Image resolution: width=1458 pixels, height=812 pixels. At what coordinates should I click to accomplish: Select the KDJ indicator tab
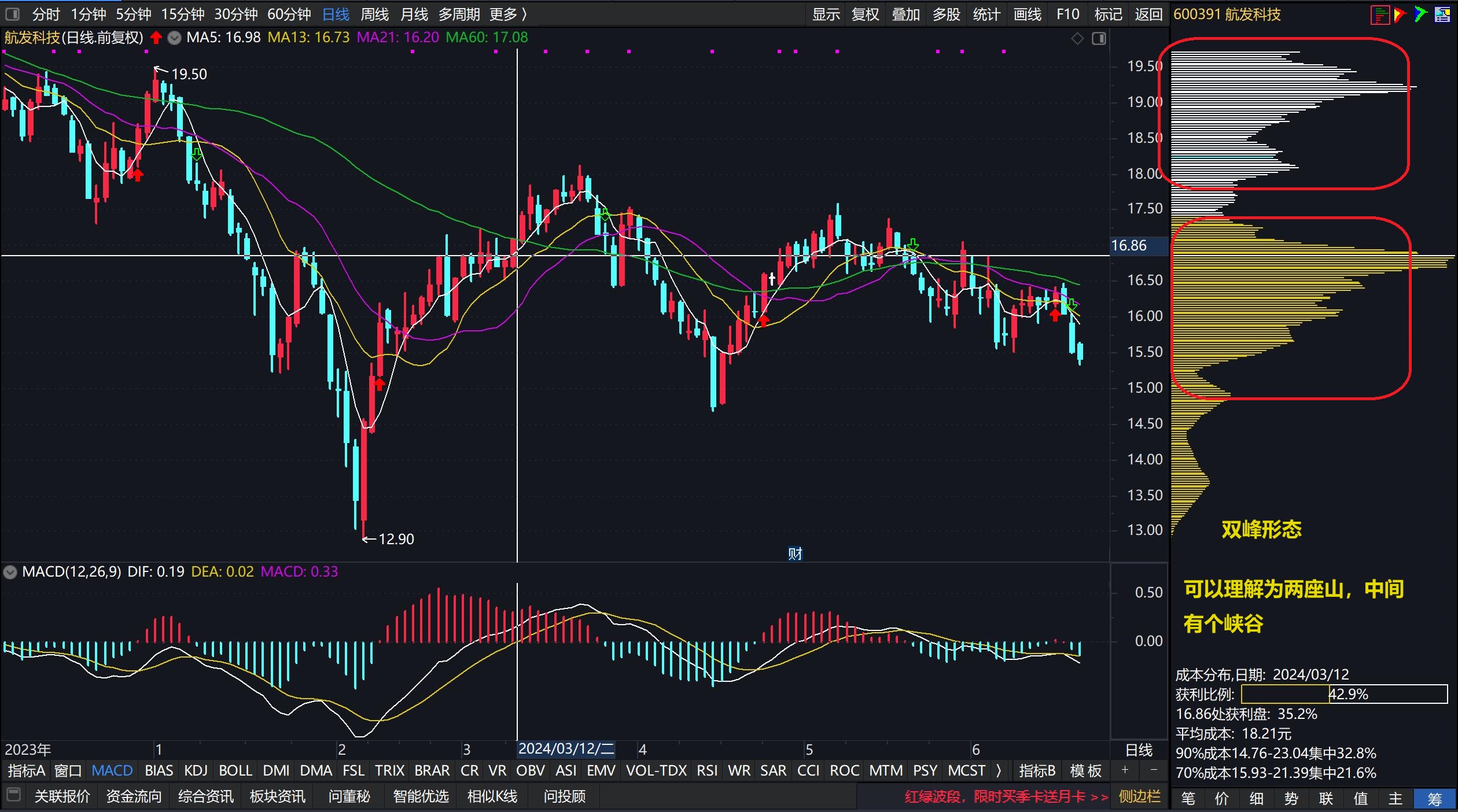pos(196,770)
